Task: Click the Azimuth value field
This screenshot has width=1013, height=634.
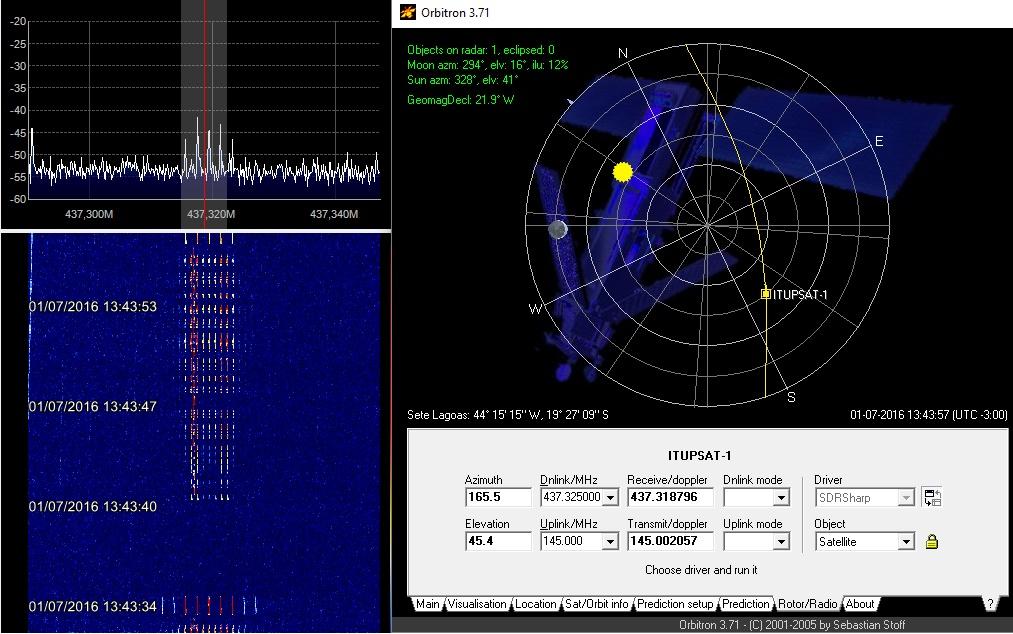Action: (497, 497)
